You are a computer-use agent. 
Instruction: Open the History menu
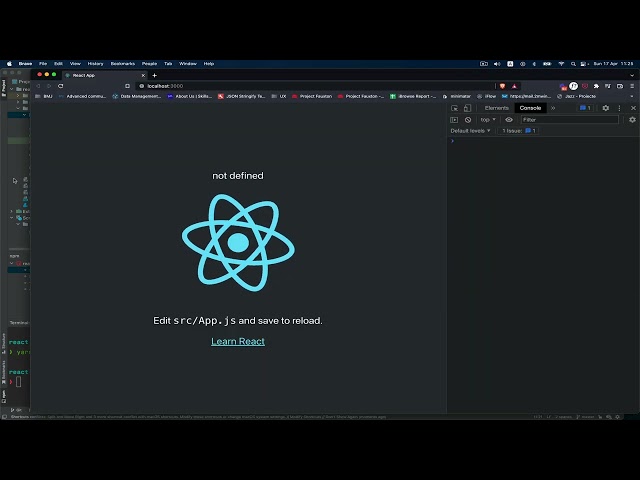click(95, 64)
